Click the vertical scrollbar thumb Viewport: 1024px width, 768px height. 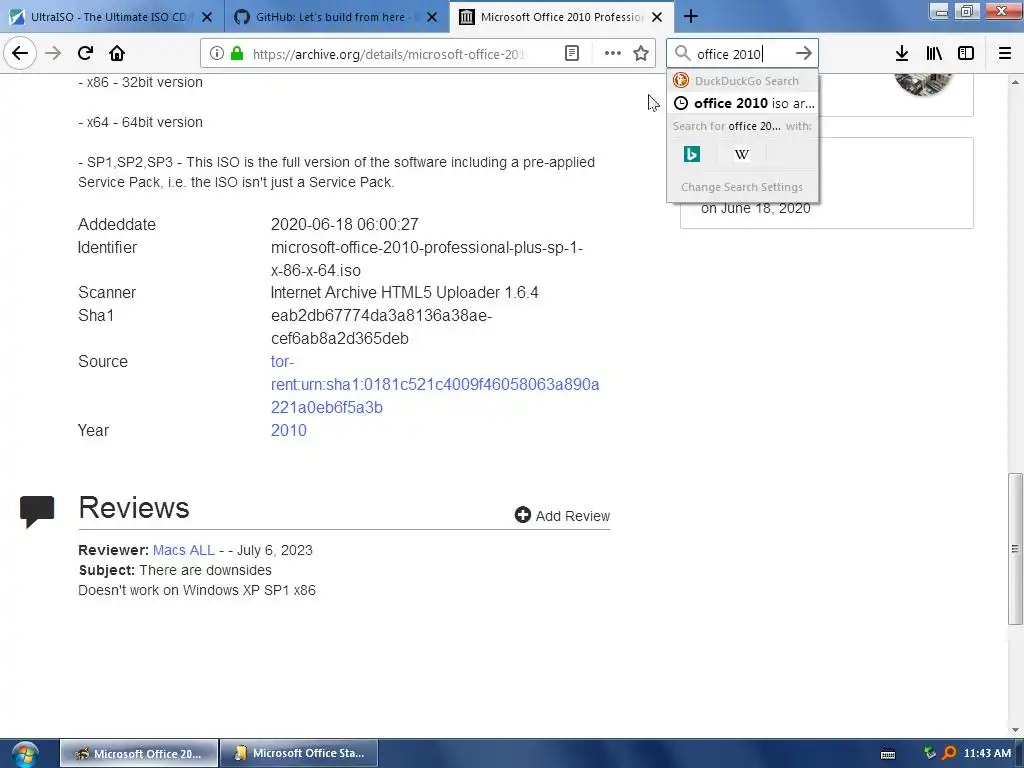pos(1015,549)
